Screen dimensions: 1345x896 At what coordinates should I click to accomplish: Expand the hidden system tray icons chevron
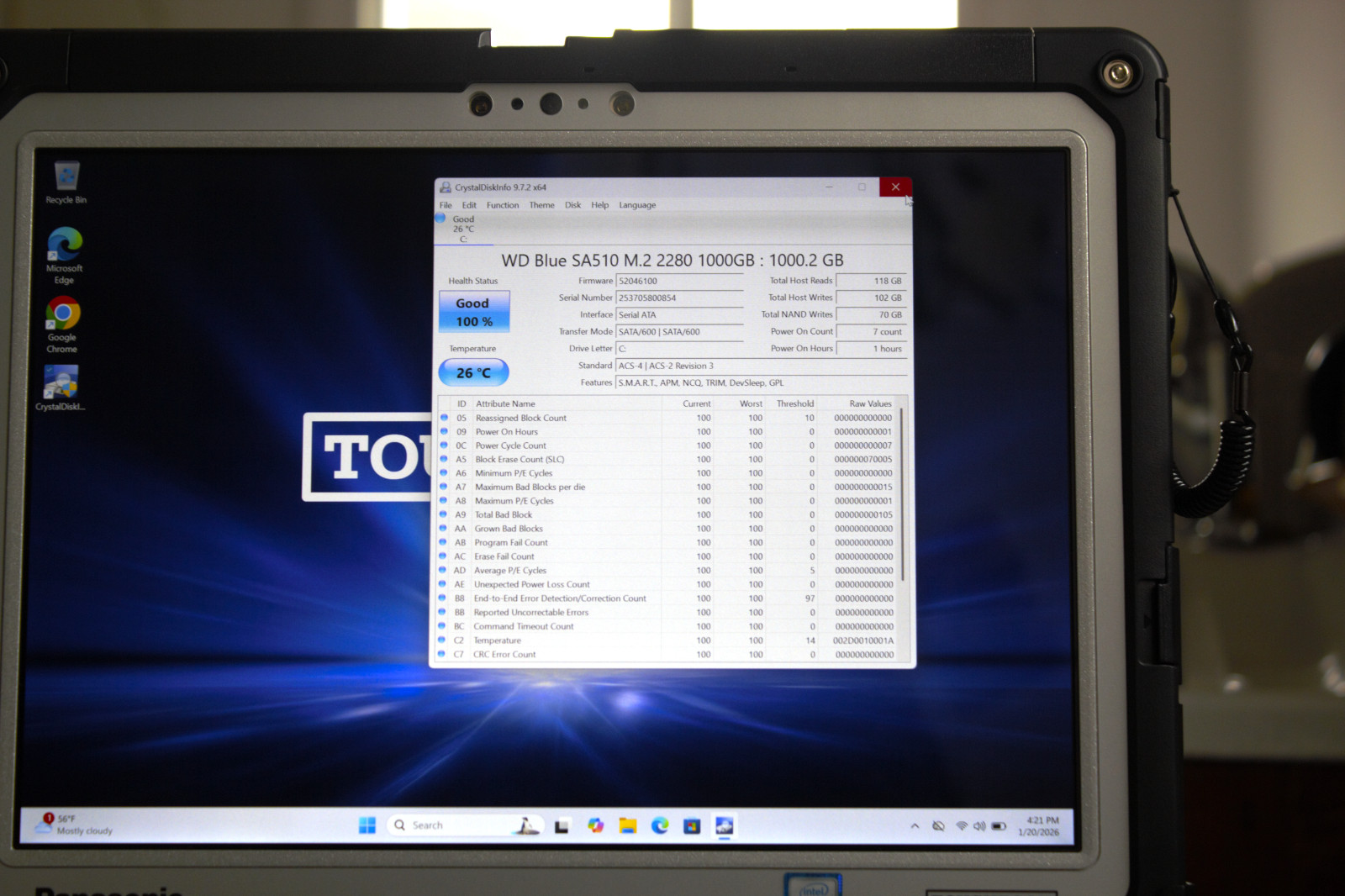(915, 826)
